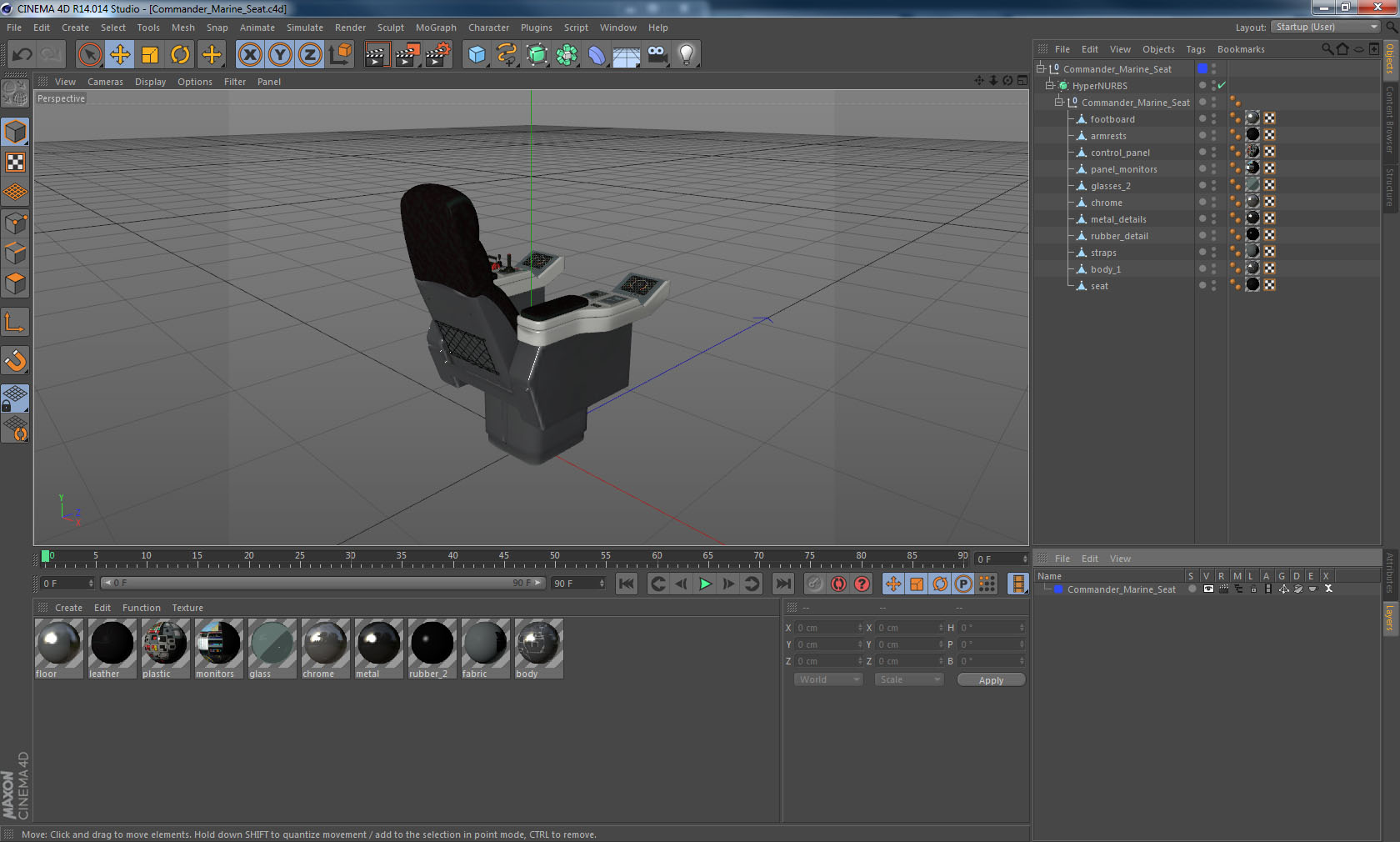This screenshot has height=842, width=1400.
Task: Click the blue layer color swatch
Action: [x=1058, y=589]
